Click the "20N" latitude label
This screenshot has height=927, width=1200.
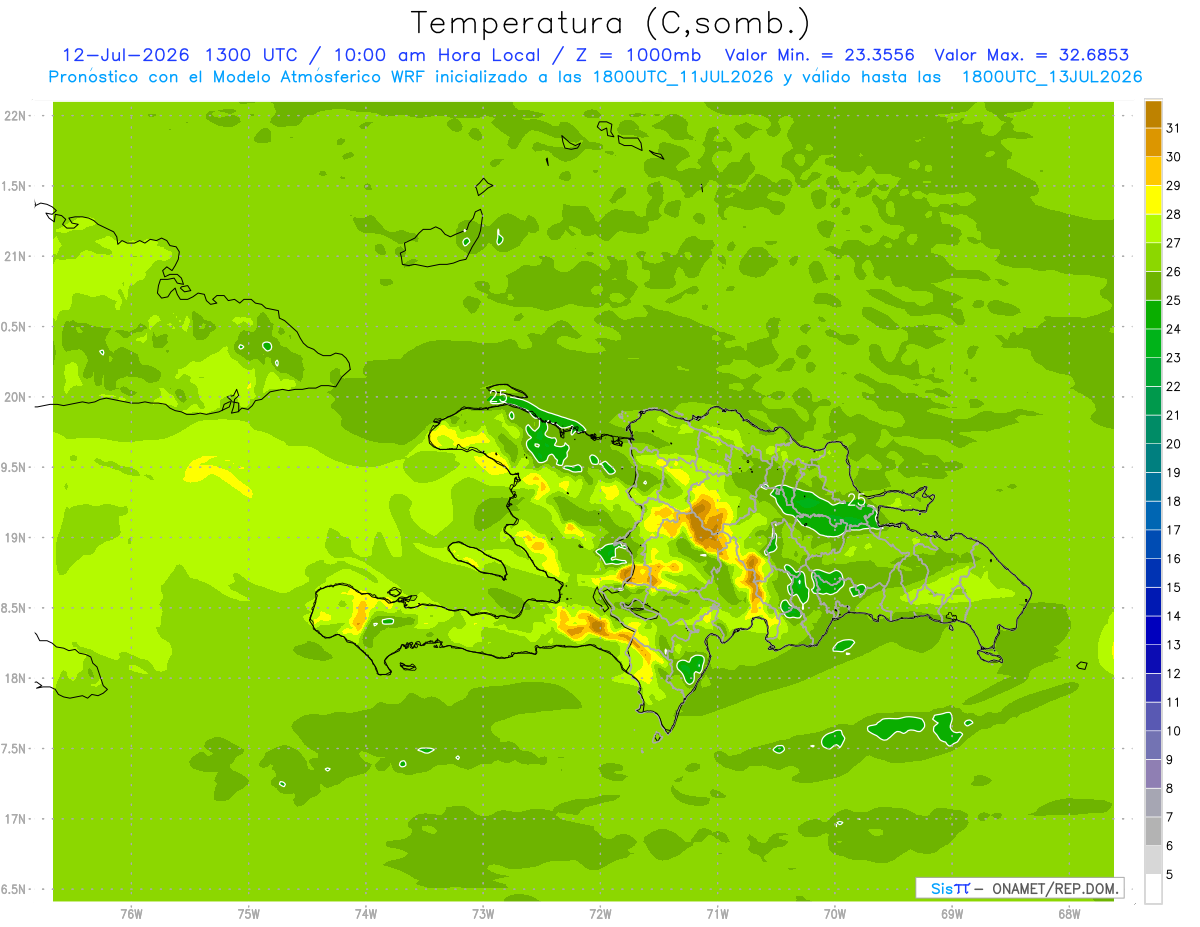pos(17,397)
